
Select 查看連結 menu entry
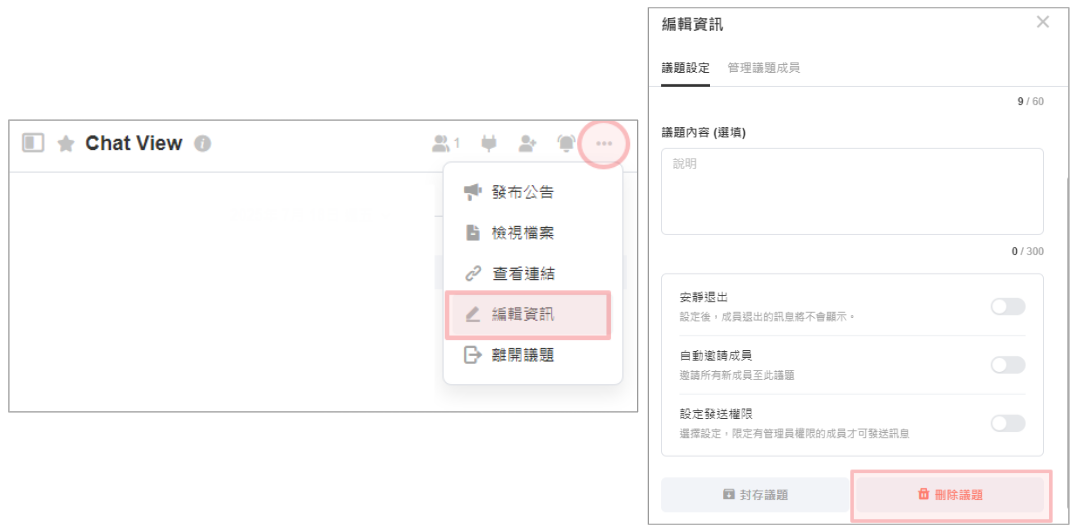click(522, 273)
